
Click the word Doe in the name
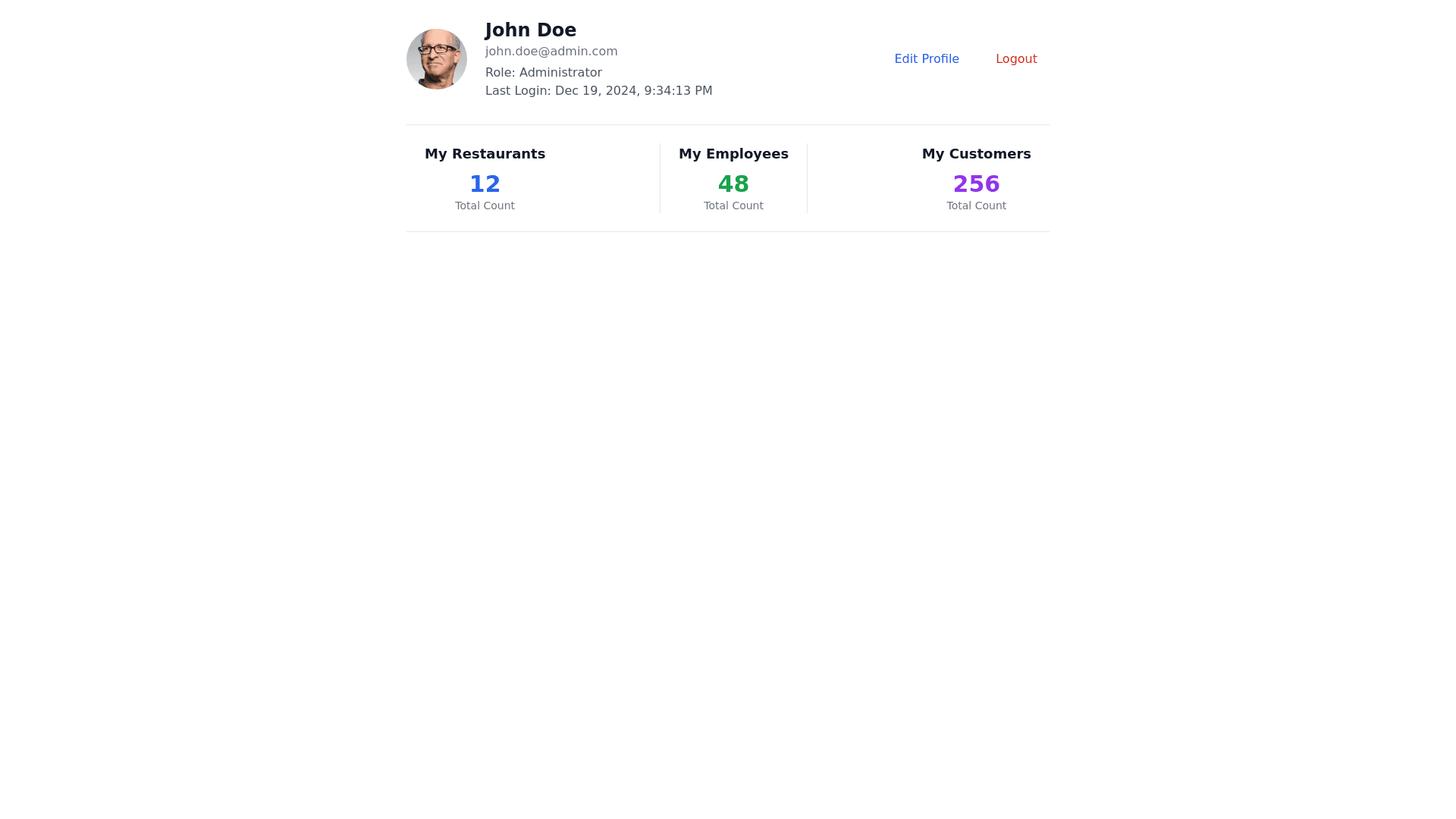tap(555, 30)
